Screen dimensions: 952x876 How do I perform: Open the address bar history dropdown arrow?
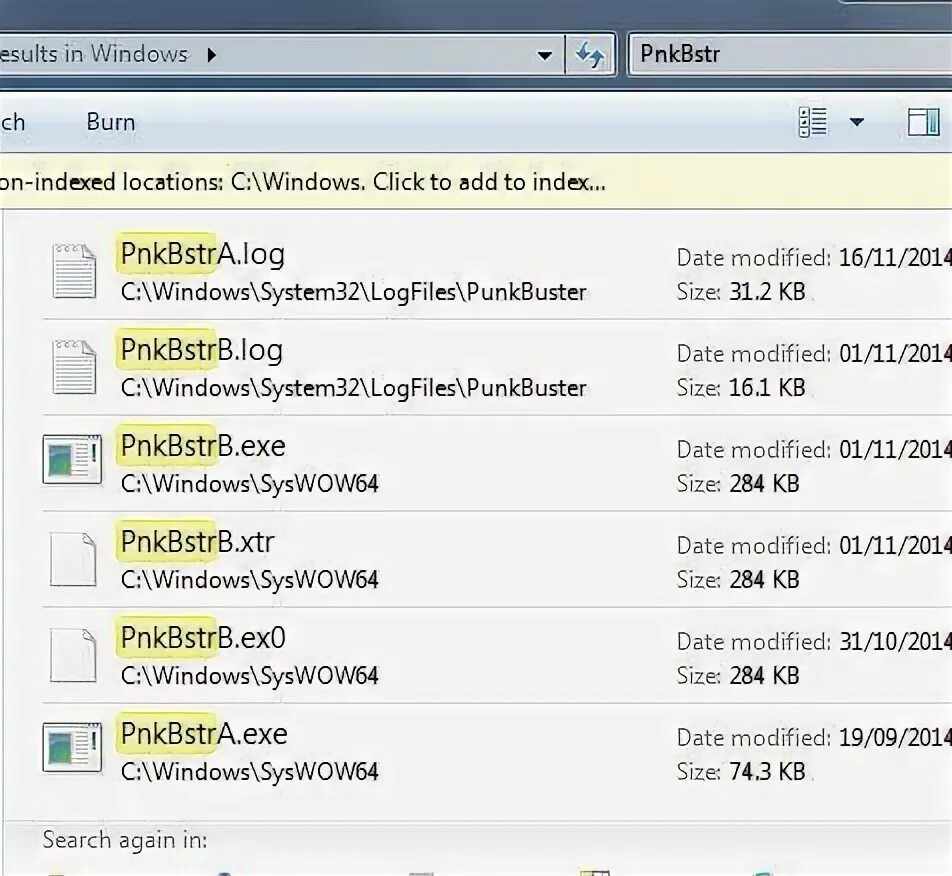545,56
